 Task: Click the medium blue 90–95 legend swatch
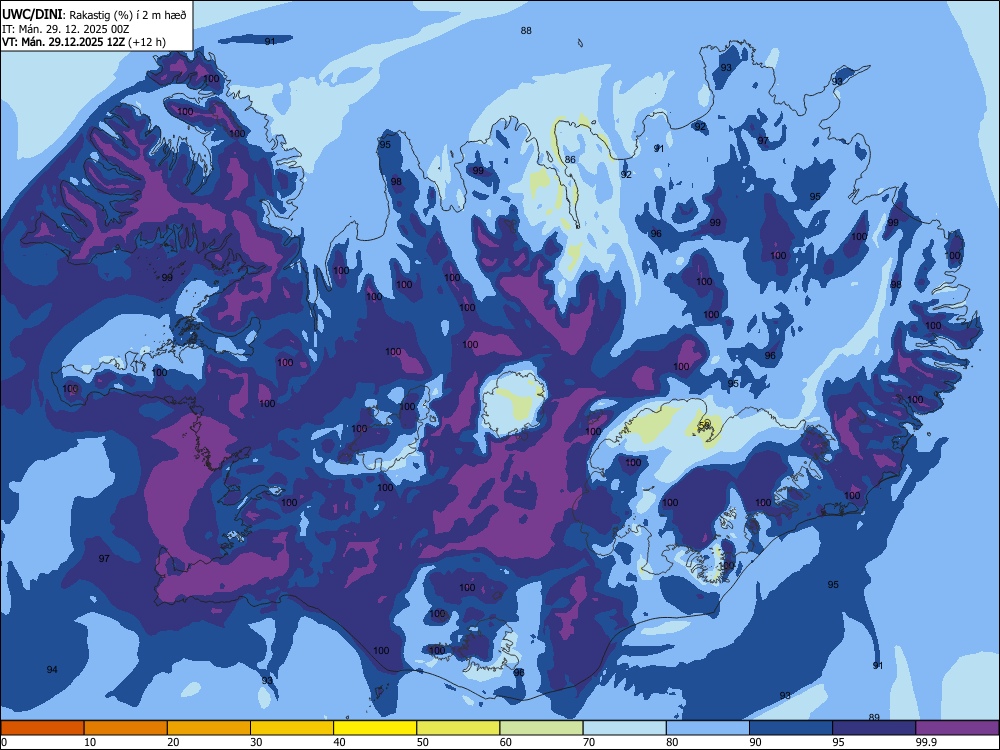[791, 728]
